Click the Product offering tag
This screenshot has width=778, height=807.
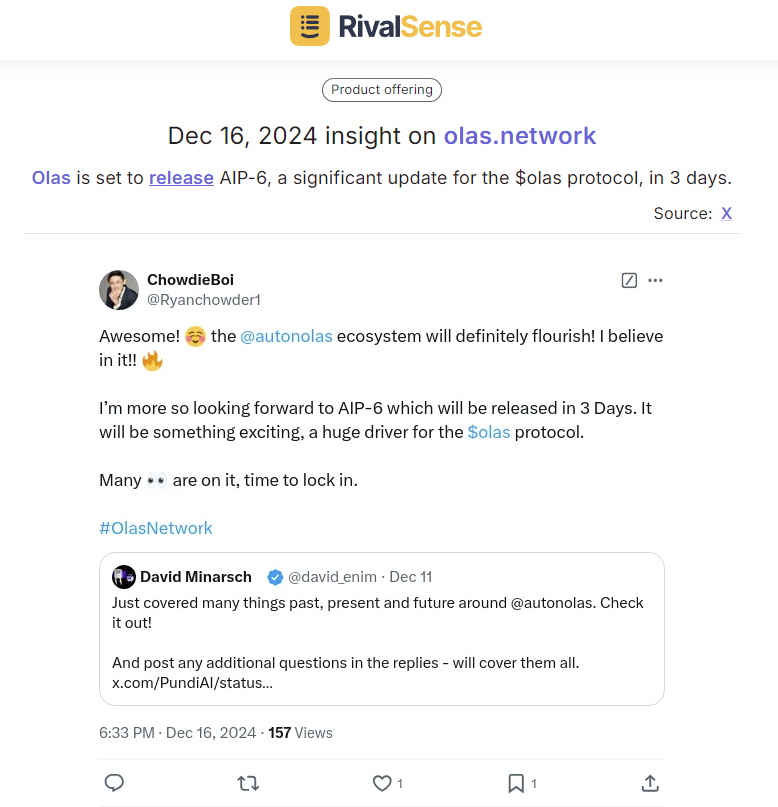[x=382, y=90]
